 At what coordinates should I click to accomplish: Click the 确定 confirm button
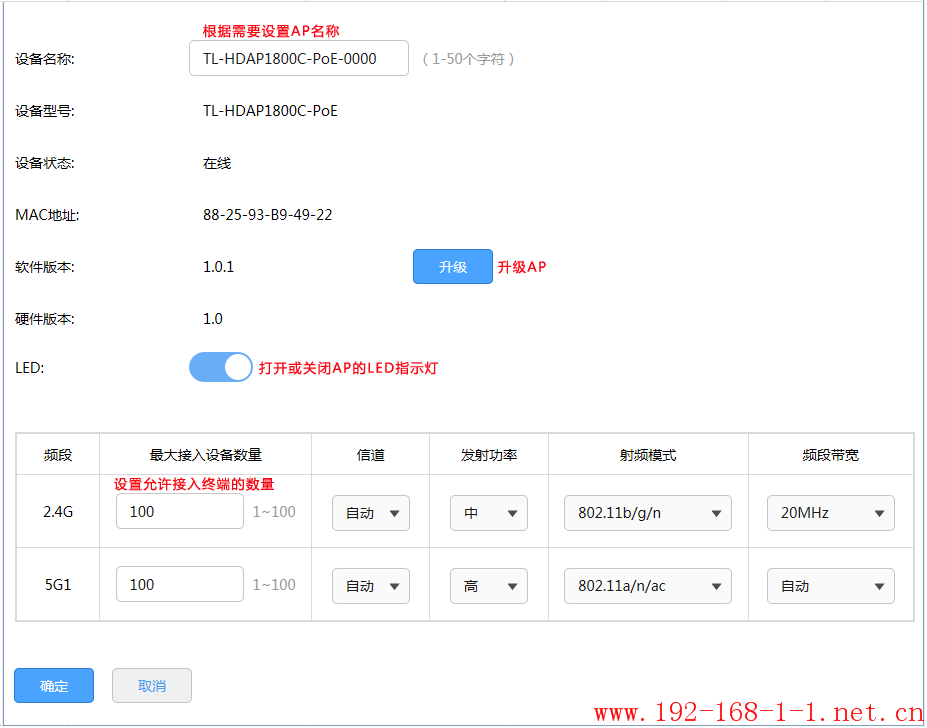pos(54,685)
